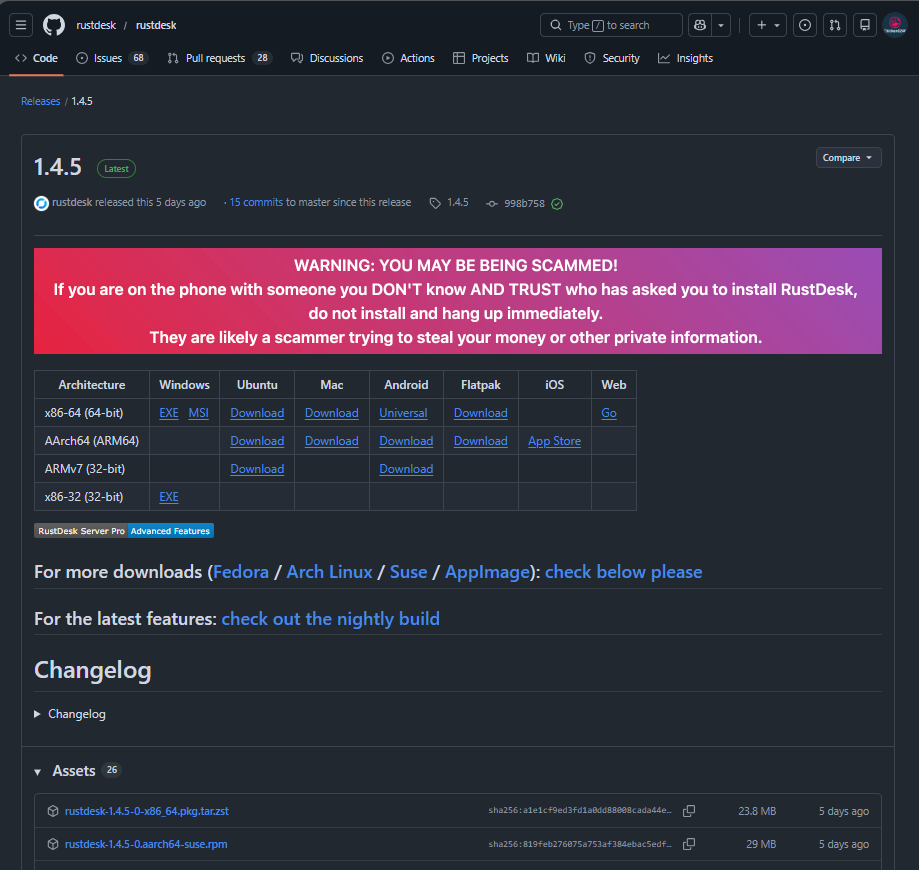Screen dimensions: 919x870
Task: Click package icon beside aarch64-suse.rpm asset
Action: (53, 844)
